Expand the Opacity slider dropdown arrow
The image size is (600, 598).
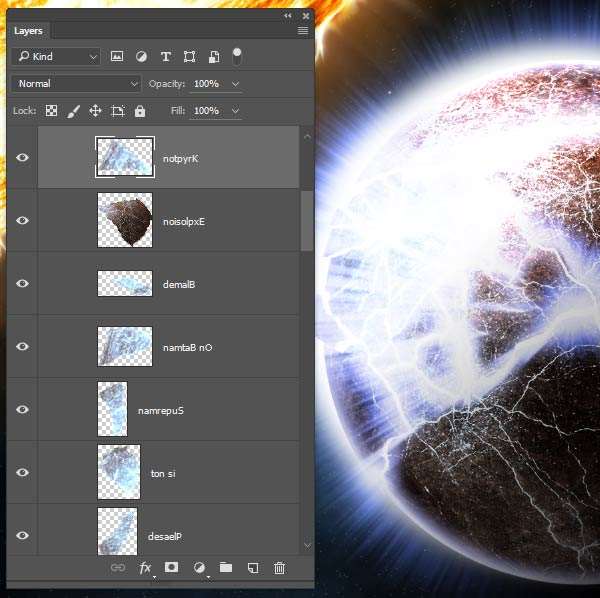tap(236, 84)
